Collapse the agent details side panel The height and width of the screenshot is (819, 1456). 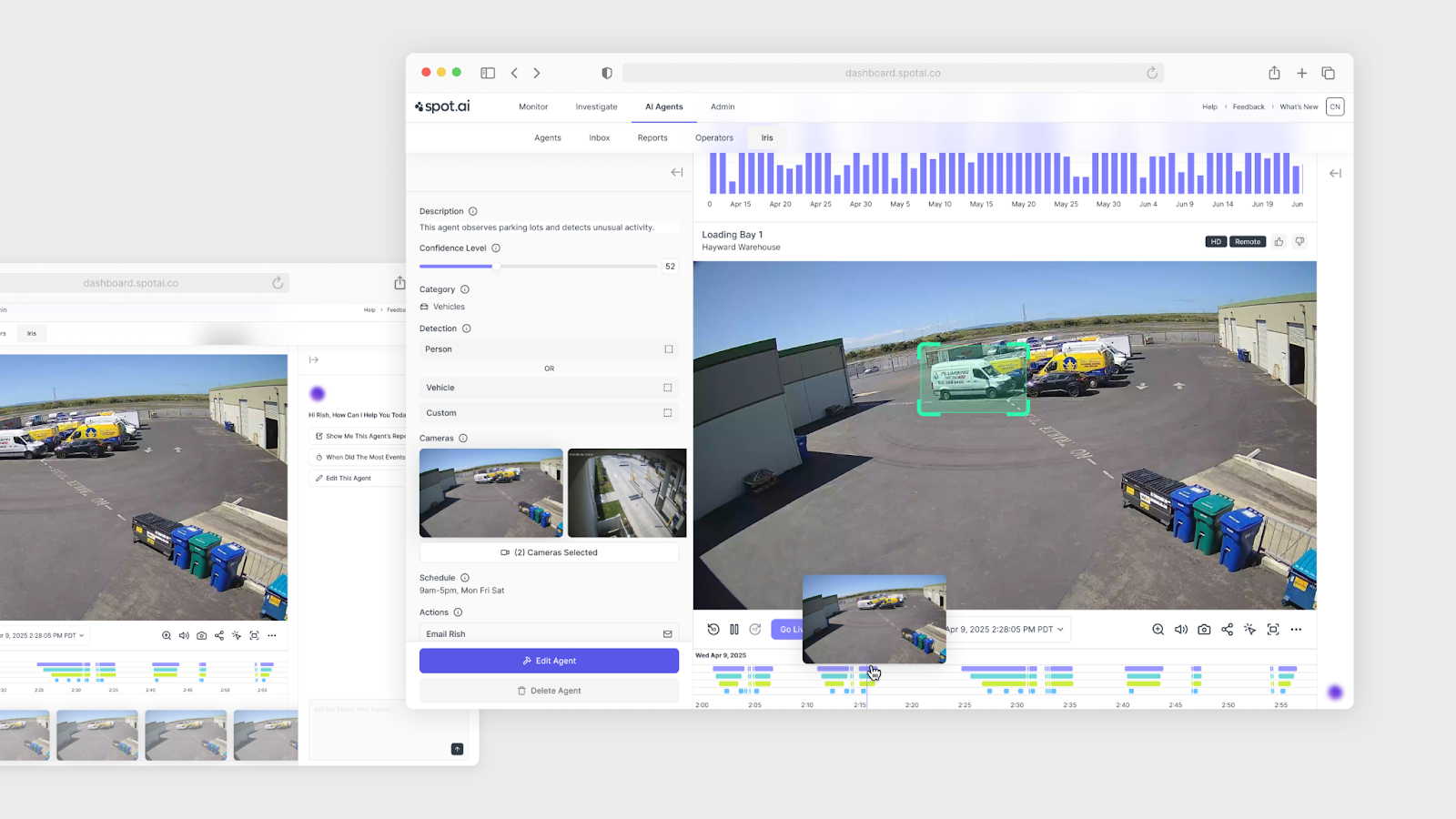(676, 172)
